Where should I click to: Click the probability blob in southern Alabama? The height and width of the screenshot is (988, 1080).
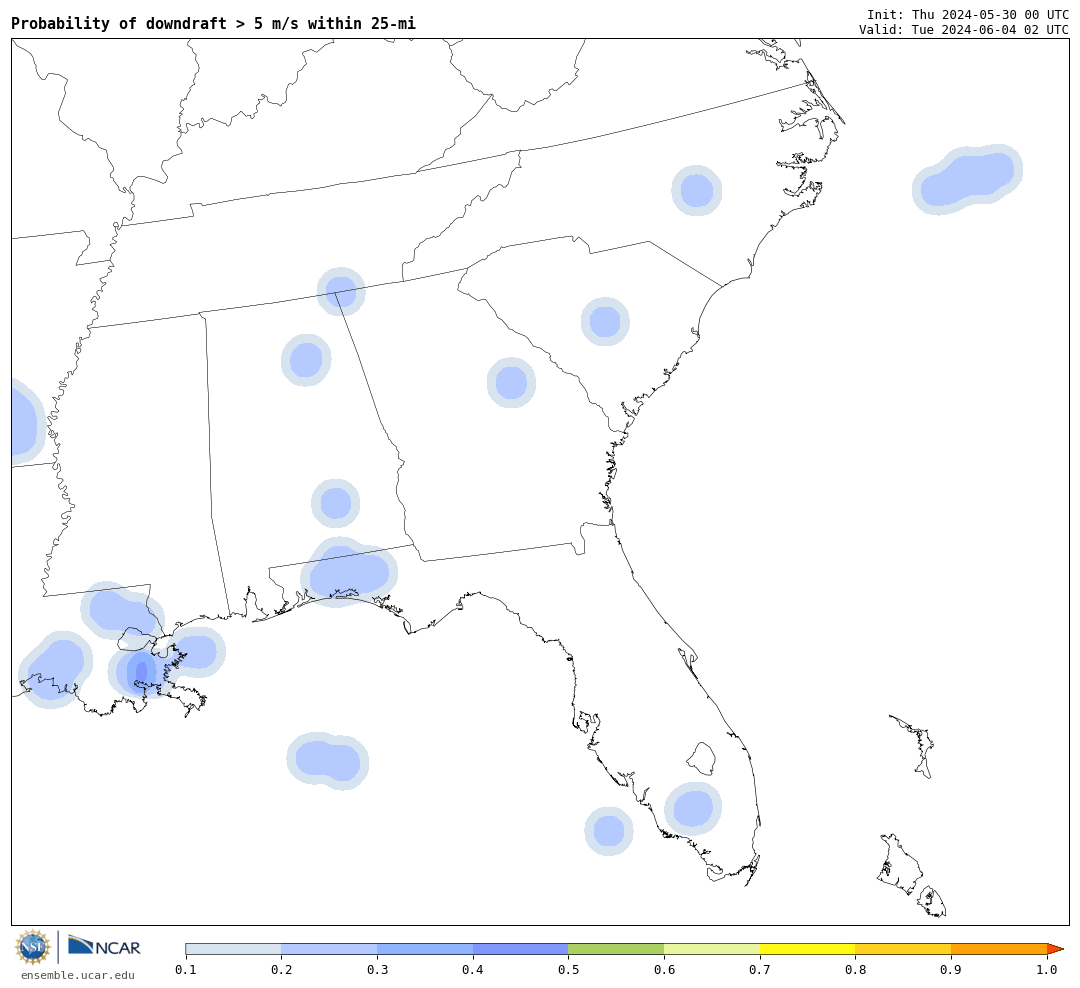335,504
